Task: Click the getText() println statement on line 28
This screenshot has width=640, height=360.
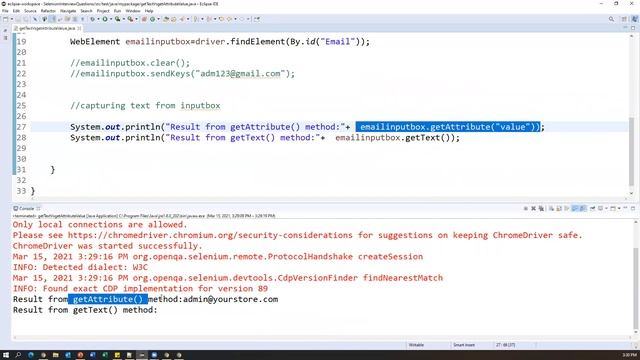Action: 264,138
